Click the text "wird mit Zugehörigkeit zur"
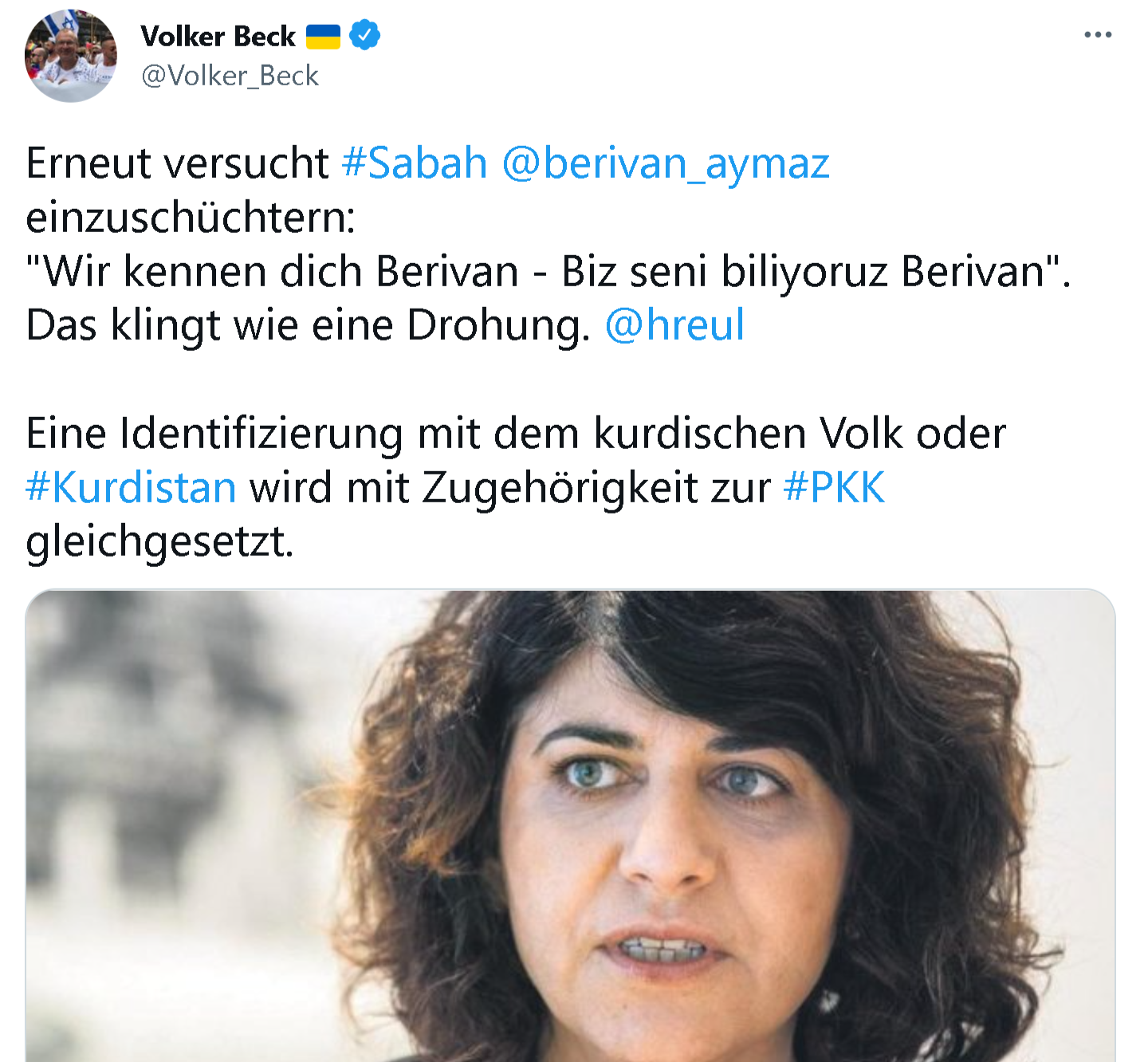 point(510,488)
